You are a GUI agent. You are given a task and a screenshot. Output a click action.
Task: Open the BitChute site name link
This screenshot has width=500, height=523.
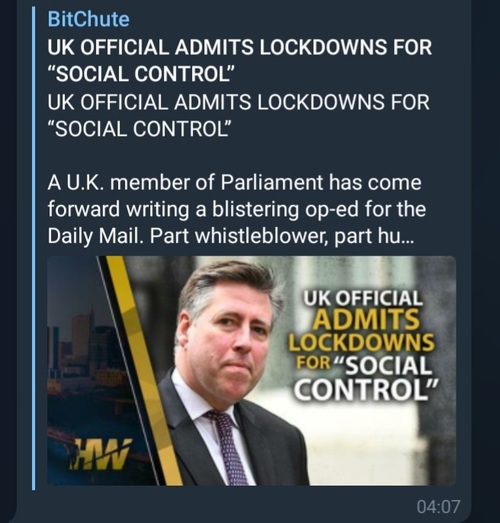(x=88, y=19)
